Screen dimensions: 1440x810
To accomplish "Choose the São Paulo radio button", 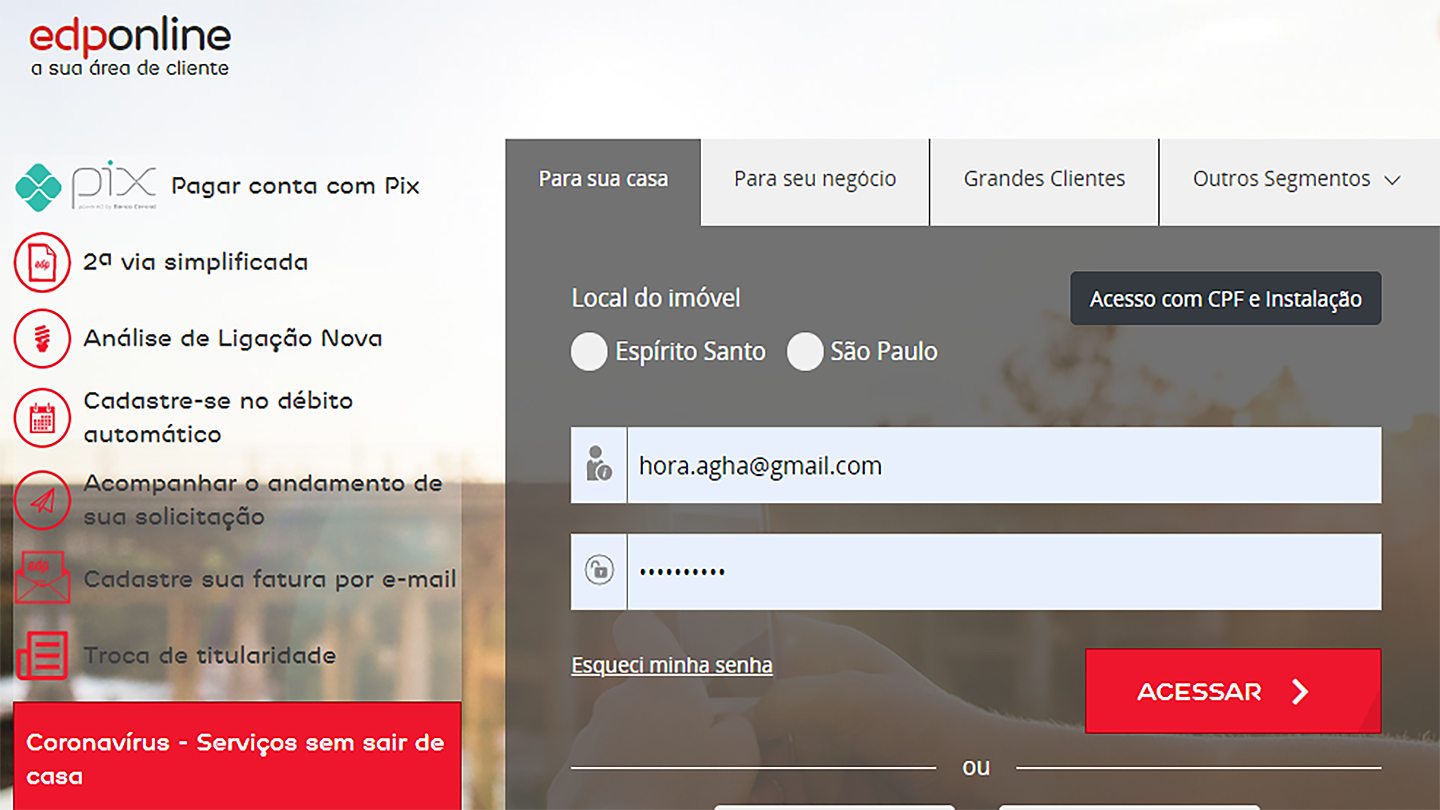I will [x=805, y=352].
